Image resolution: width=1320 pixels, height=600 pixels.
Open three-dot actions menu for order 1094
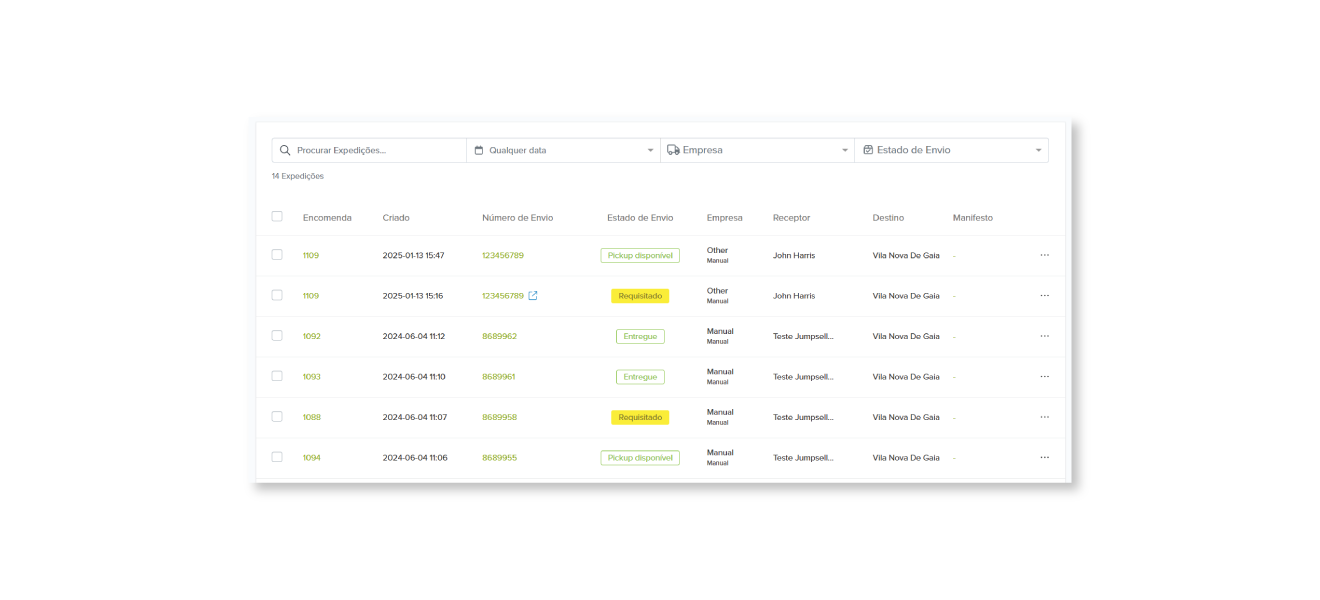pos(1044,457)
